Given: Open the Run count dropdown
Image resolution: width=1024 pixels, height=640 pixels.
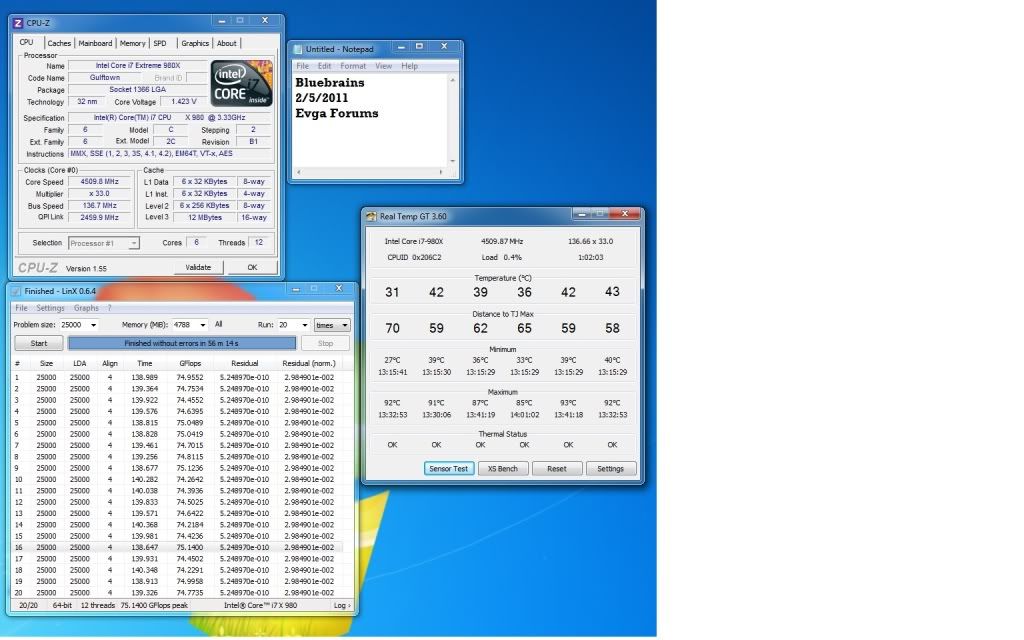Looking at the screenshot, I should pyautogui.click(x=304, y=325).
